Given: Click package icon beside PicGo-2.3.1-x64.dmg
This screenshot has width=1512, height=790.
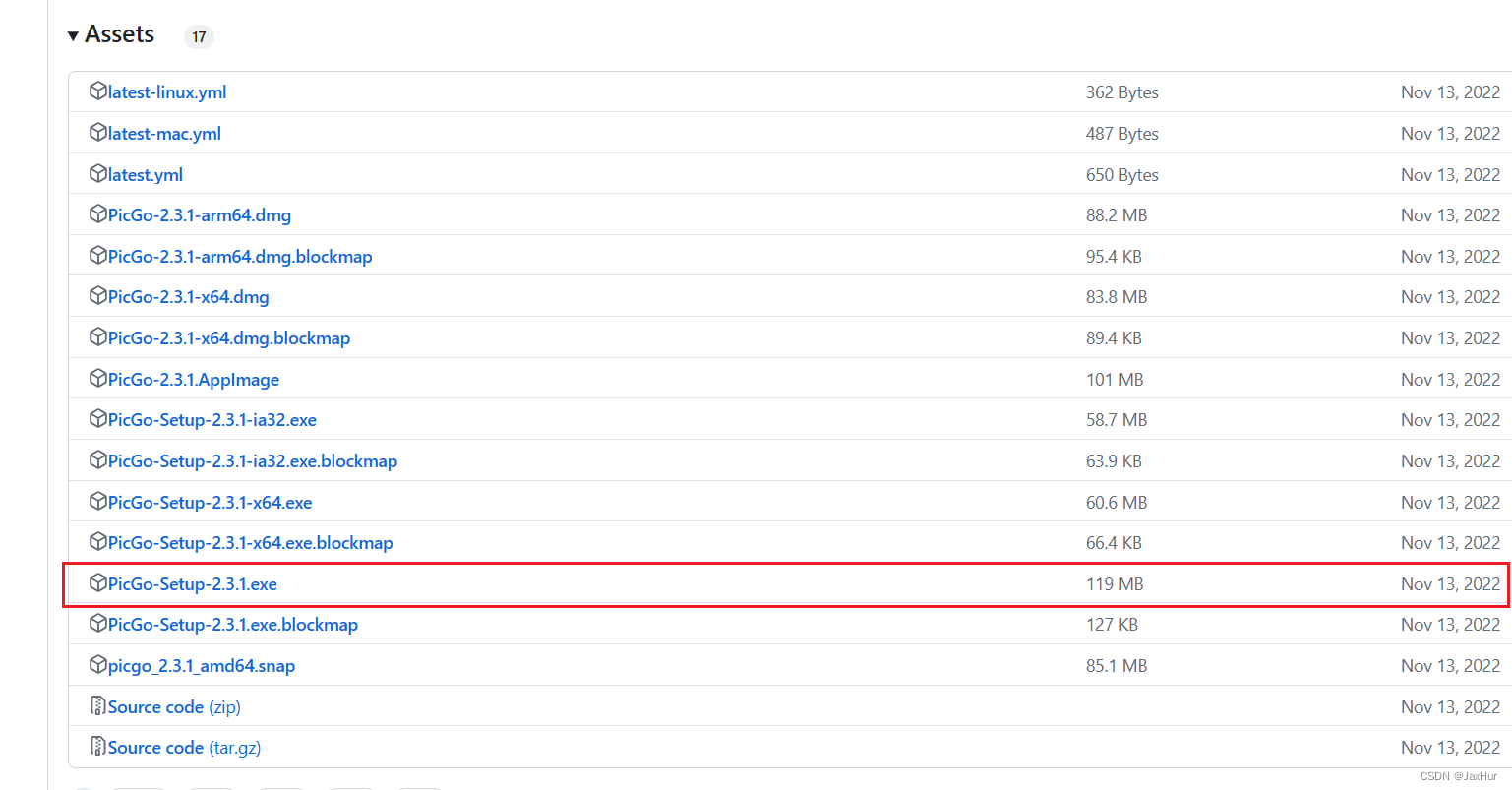Looking at the screenshot, I should click(x=97, y=296).
